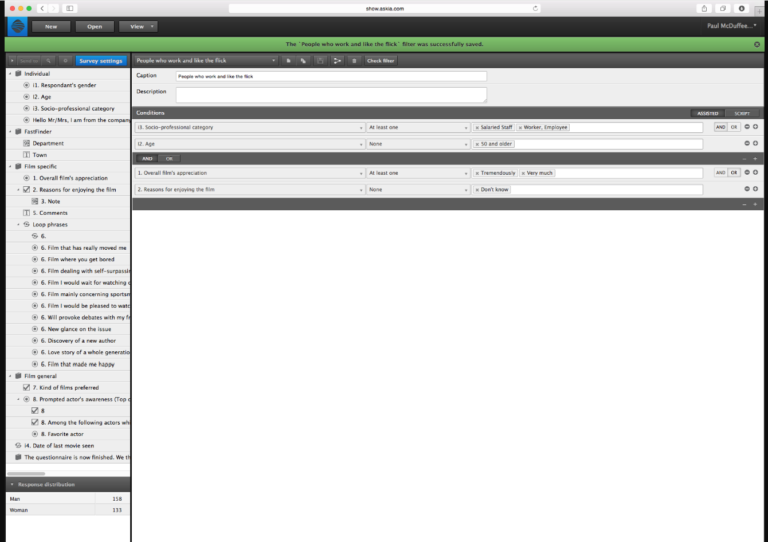Click the Askia logo icon
This screenshot has height=542, width=768.
[18, 26]
